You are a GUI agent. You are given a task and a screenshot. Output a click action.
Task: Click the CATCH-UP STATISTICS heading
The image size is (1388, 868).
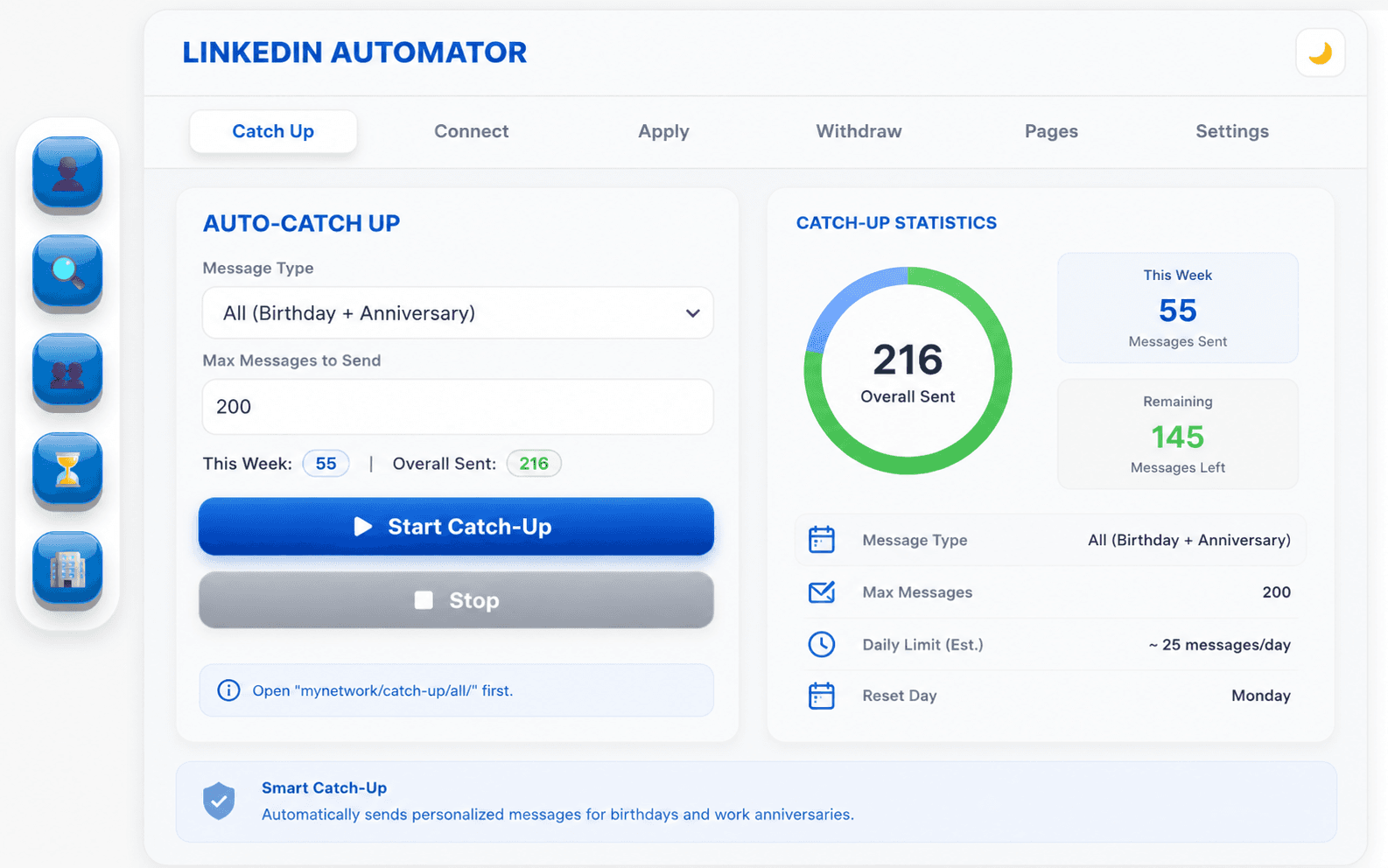click(x=896, y=223)
